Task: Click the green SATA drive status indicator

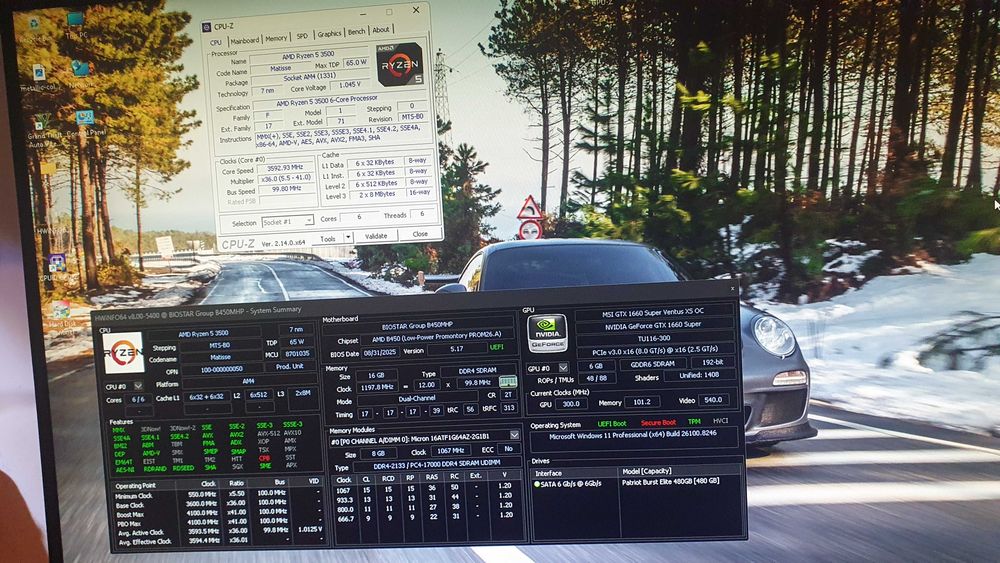Action: pos(537,484)
